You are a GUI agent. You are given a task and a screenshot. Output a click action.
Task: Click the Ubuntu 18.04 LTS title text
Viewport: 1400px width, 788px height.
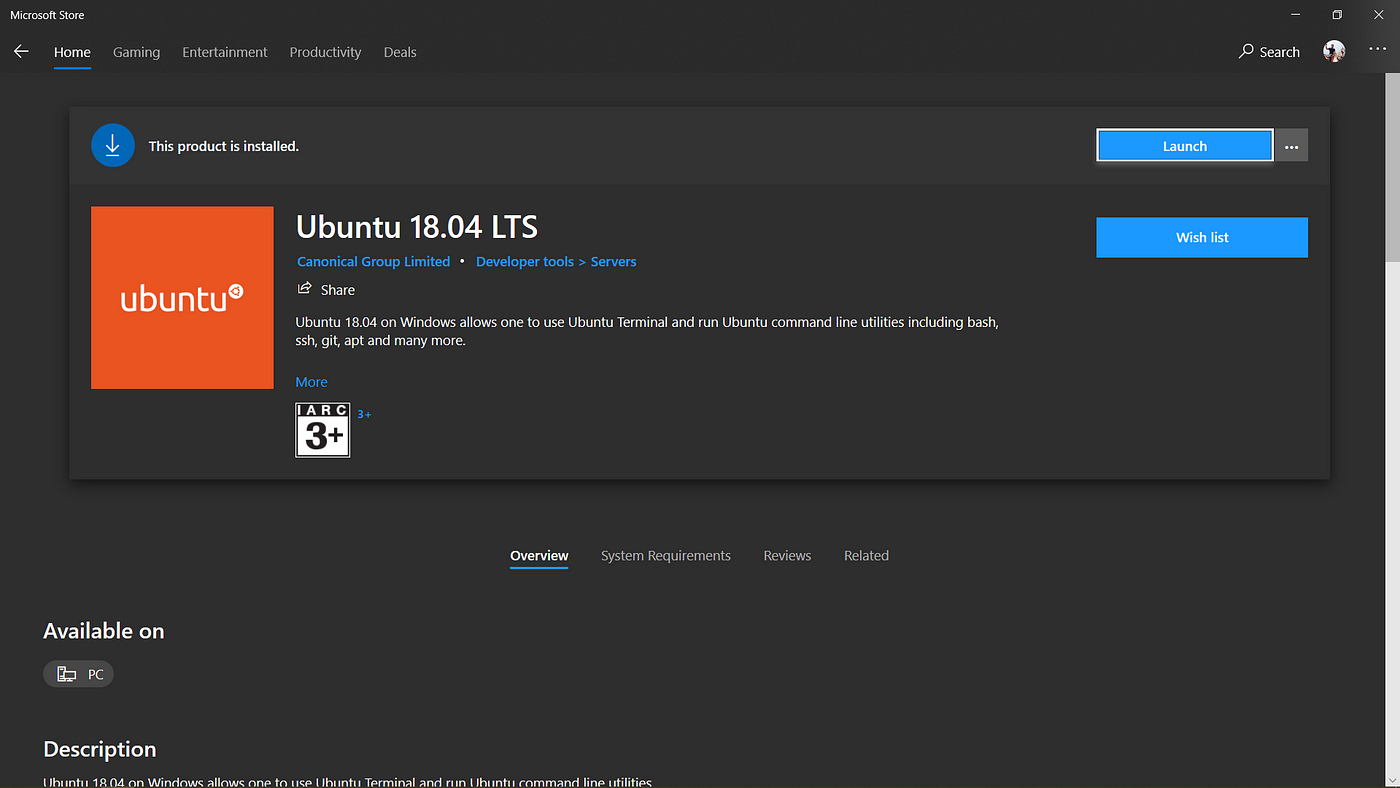coord(417,227)
